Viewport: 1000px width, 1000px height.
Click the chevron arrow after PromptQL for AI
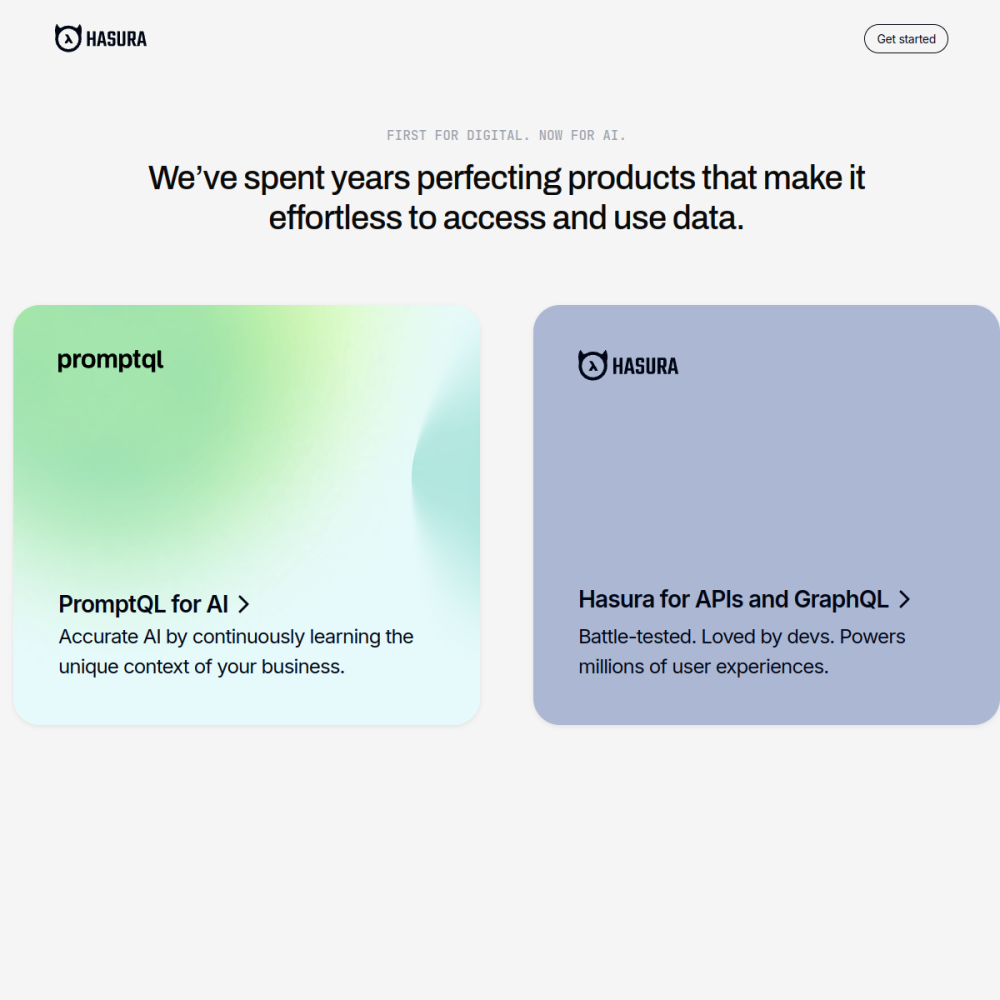[x=243, y=604]
